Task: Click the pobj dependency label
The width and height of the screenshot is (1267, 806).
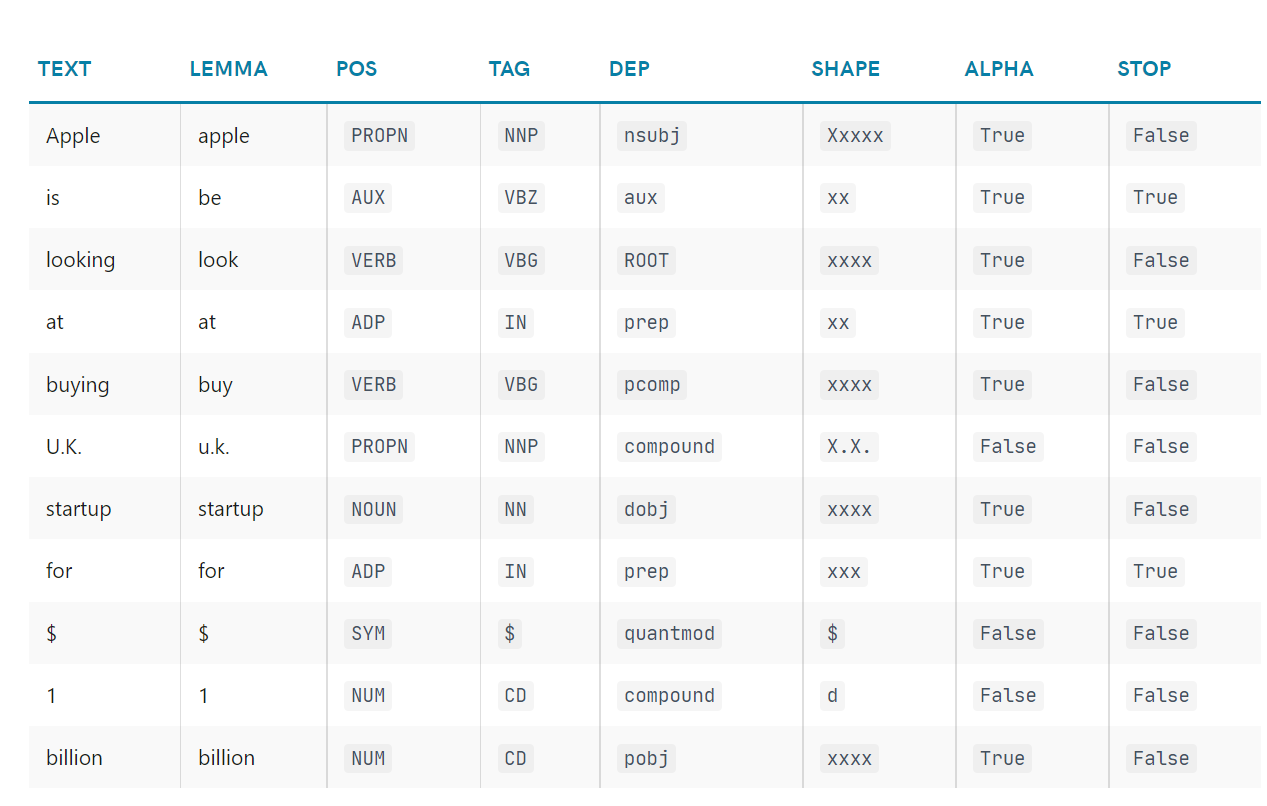Action: pyautogui.click(x=646, y=759)
